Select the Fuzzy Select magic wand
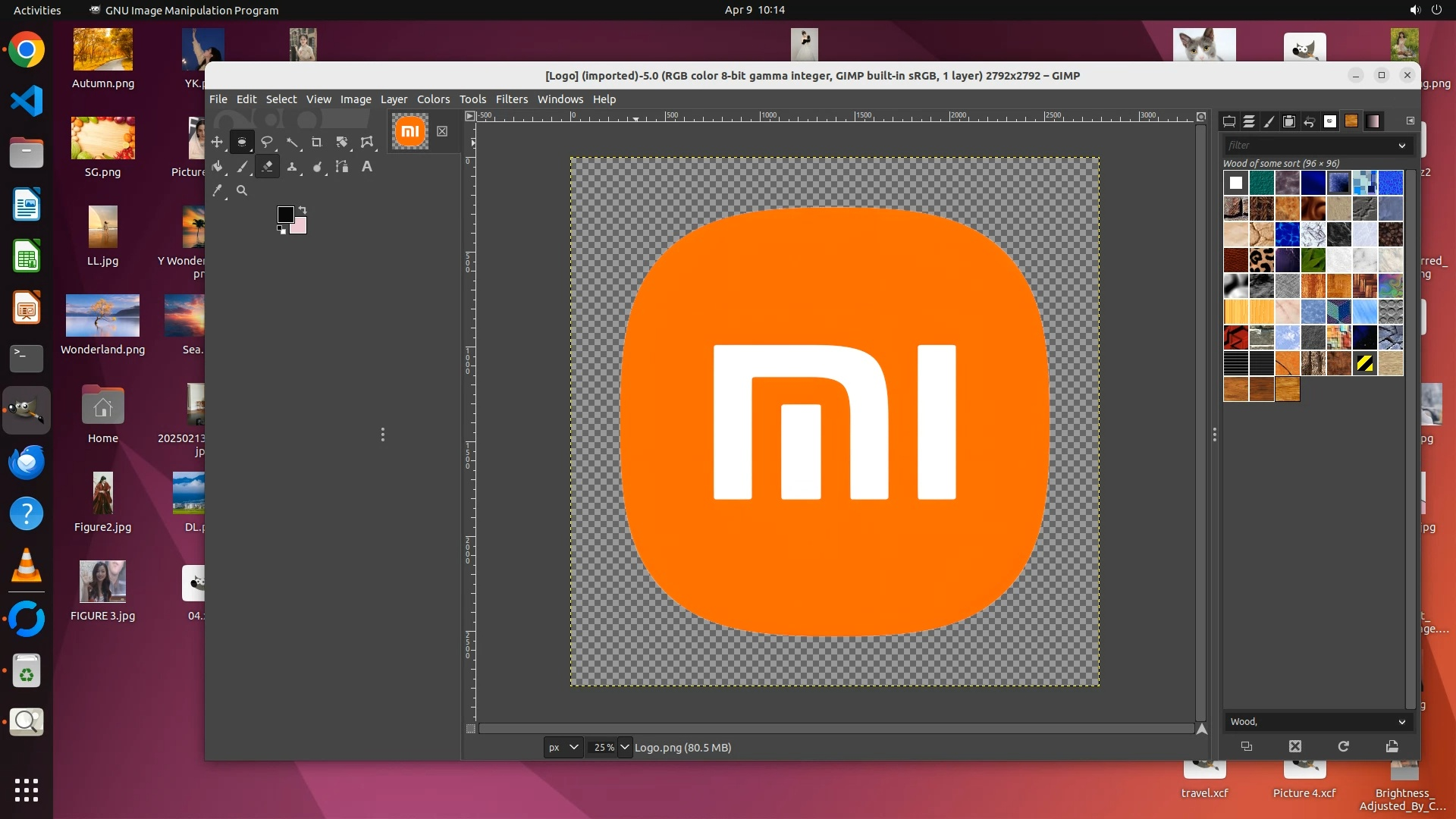This screenshot has width=1456, height=819. pyautogui.click(x=292, y=142)
